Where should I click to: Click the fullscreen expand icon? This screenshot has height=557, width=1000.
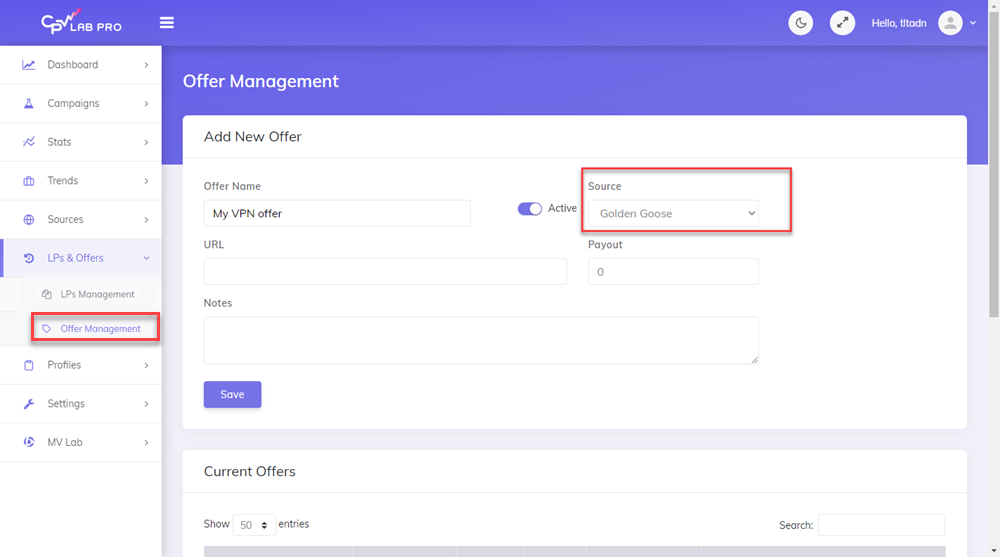coord(843,23)
